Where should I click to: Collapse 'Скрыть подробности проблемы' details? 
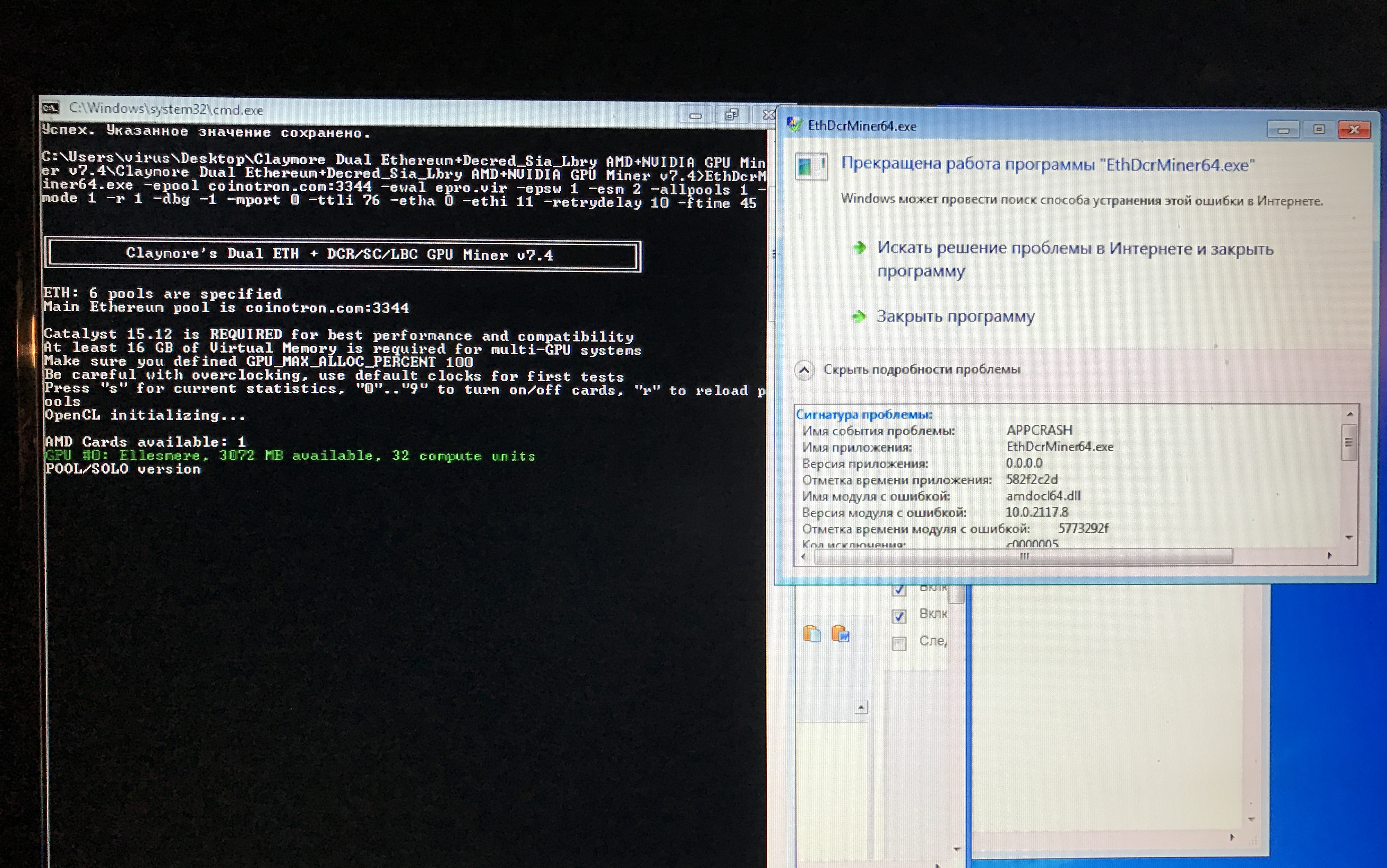pyautogui.click(x=804, y=370)
